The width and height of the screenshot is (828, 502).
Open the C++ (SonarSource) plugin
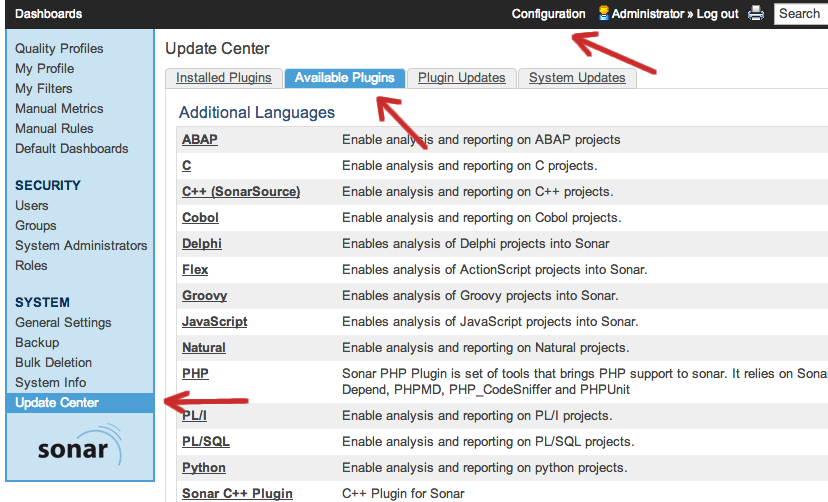point(241,191)
